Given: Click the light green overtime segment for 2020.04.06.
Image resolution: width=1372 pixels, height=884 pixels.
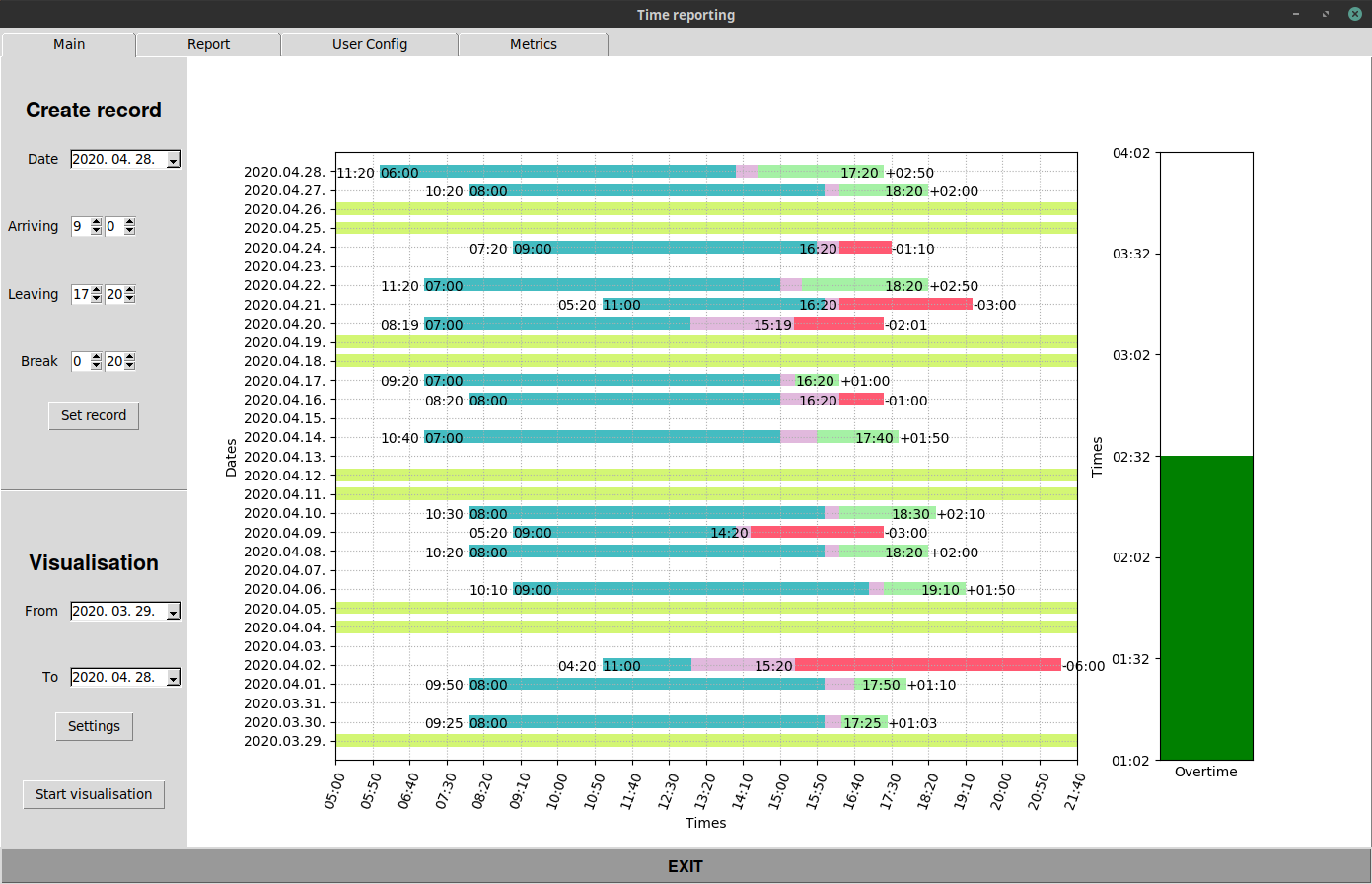Looking at the screenshot, I should (x=925, y=589).
